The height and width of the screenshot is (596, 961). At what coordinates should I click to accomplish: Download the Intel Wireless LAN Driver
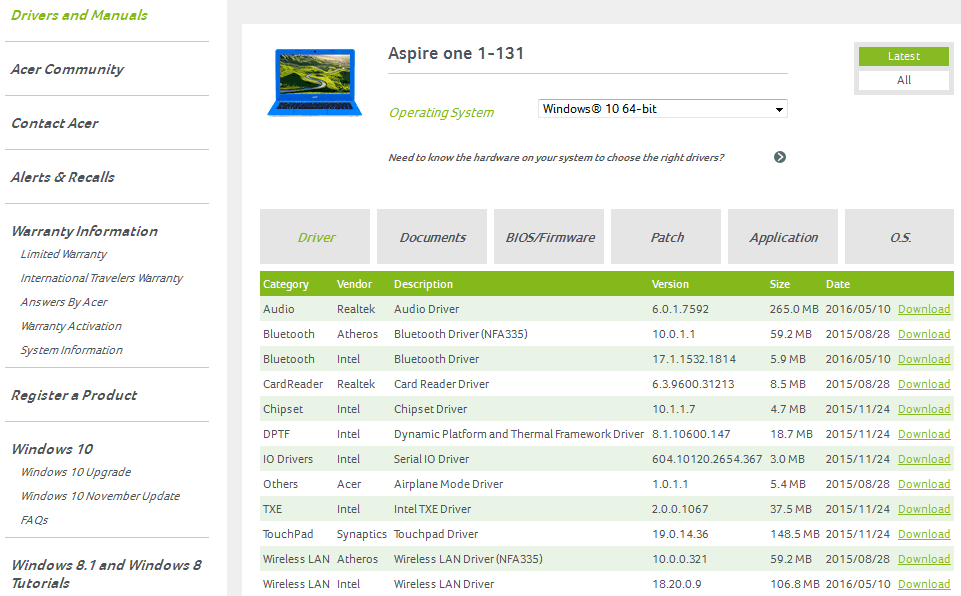924,584
